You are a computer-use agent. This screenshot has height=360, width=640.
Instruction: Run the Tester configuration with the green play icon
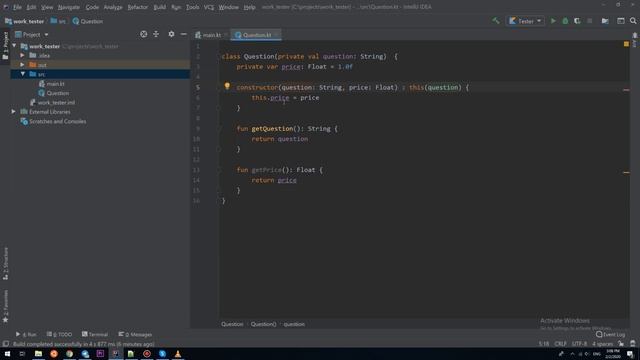[553, 21]
